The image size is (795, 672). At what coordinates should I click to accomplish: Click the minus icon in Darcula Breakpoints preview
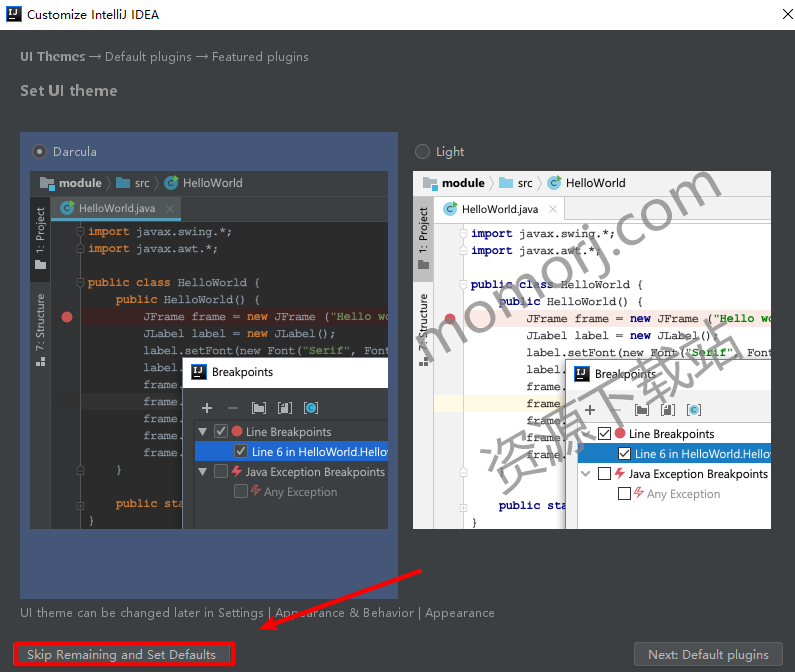pos(233,408)
